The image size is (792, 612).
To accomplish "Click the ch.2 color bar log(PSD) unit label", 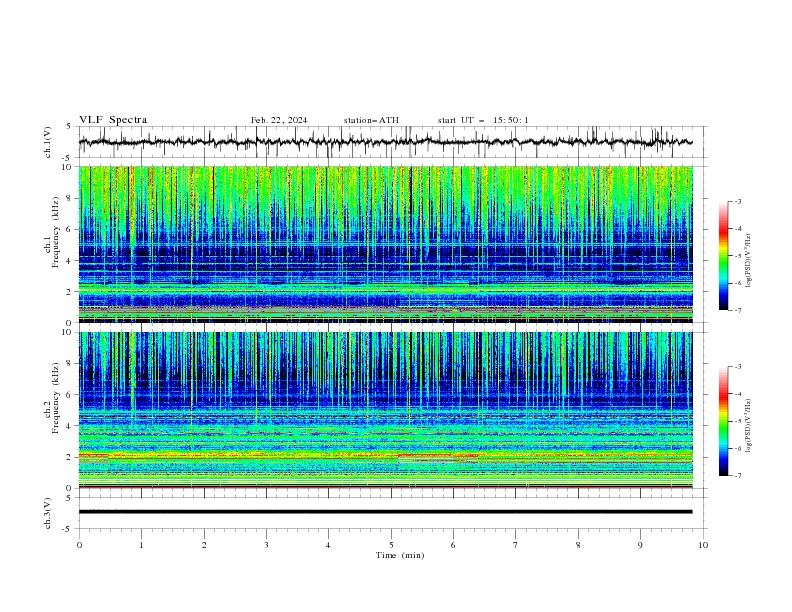I will click(749, 425).
